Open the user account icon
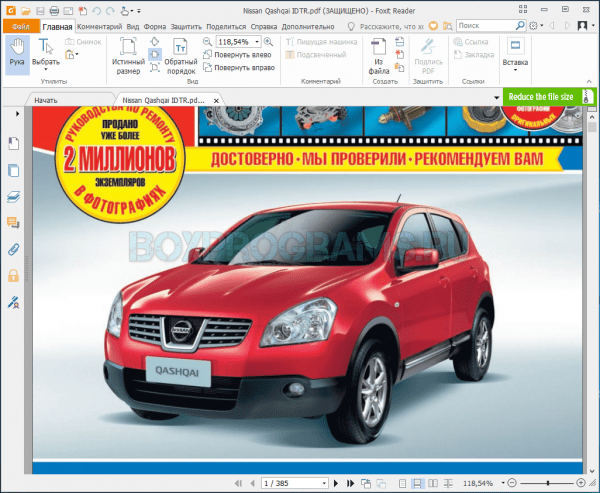 [582, 26]
